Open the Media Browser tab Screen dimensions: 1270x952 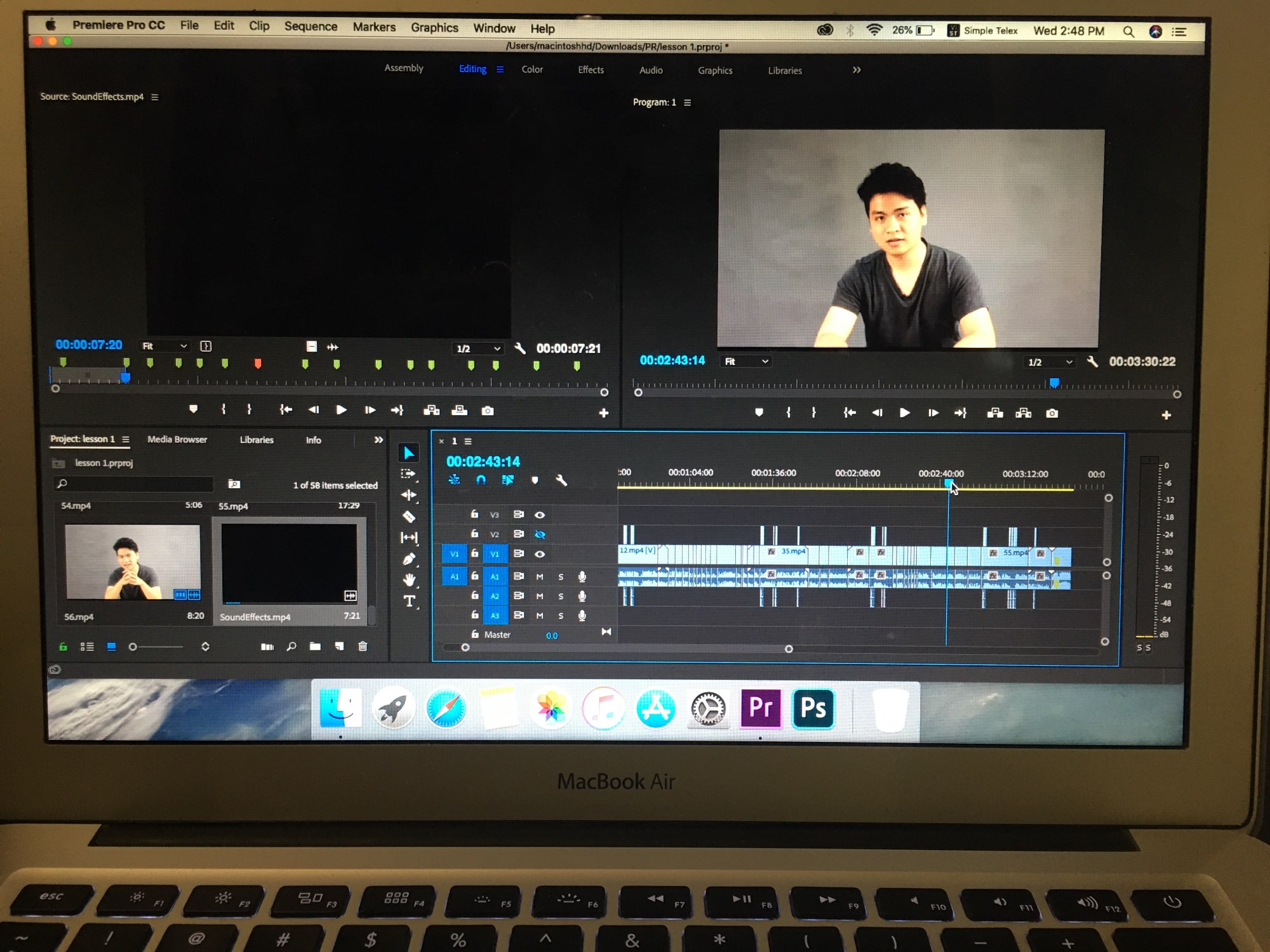177,439
